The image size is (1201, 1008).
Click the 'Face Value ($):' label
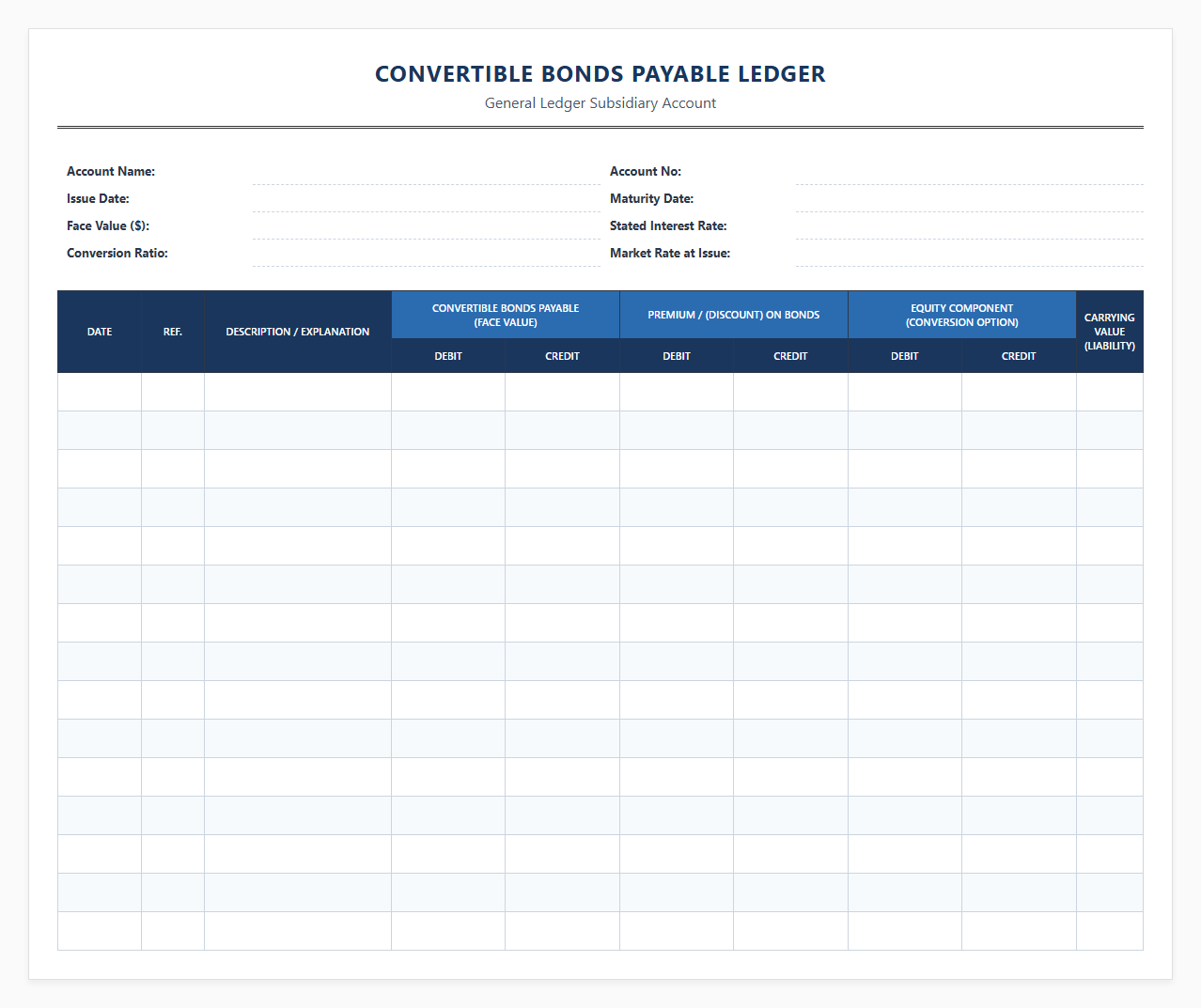coord(108,225)
